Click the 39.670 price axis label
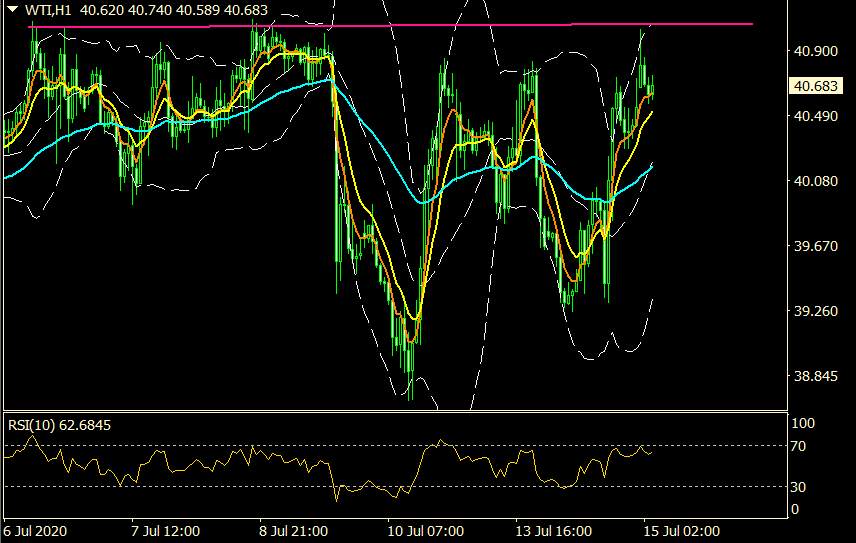The image size is (856, 543). [x=815, y=246]
